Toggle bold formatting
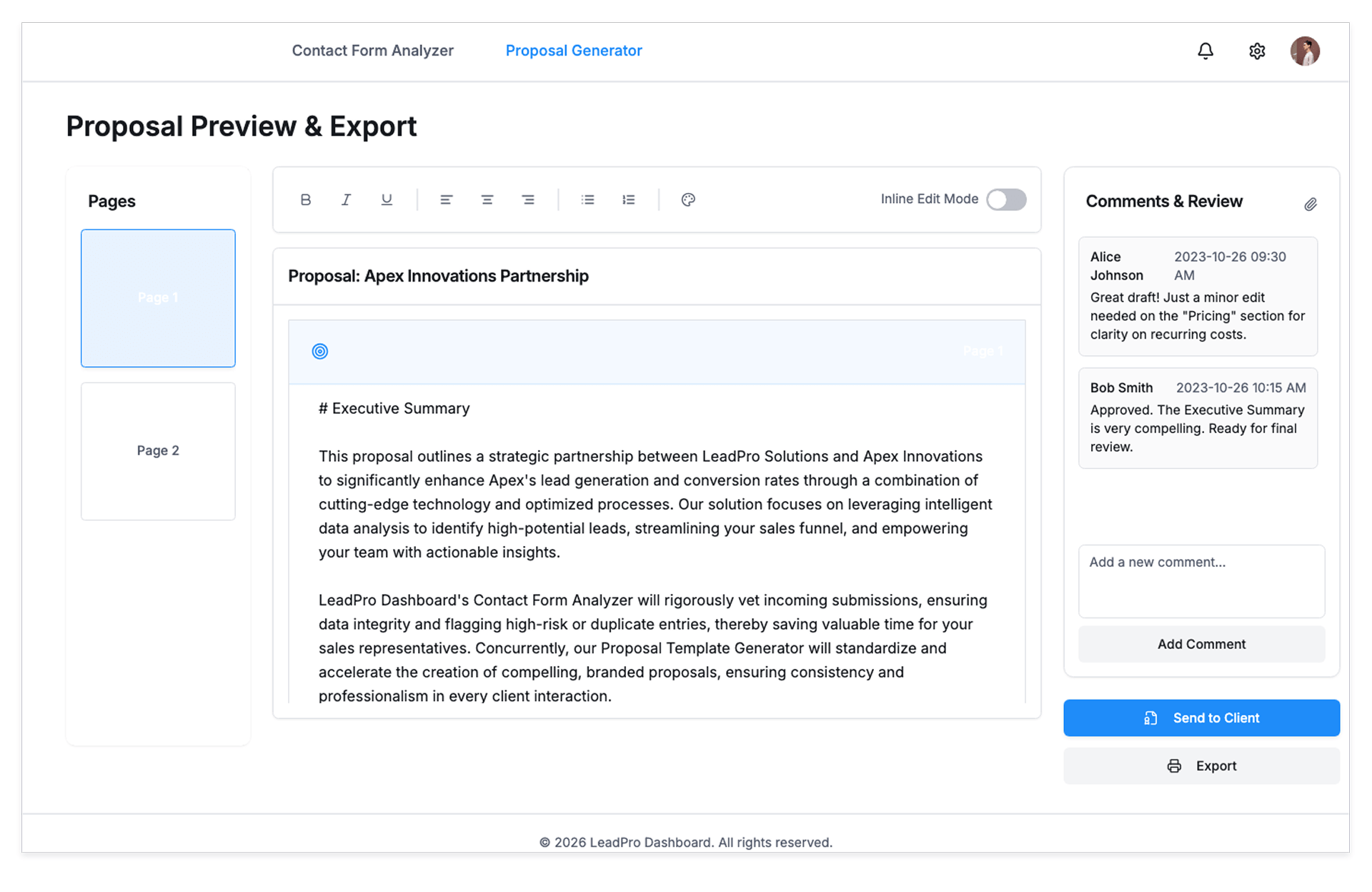Image resolution: width=1372 pixels, height=892 pixels. (x=305, y=199)
